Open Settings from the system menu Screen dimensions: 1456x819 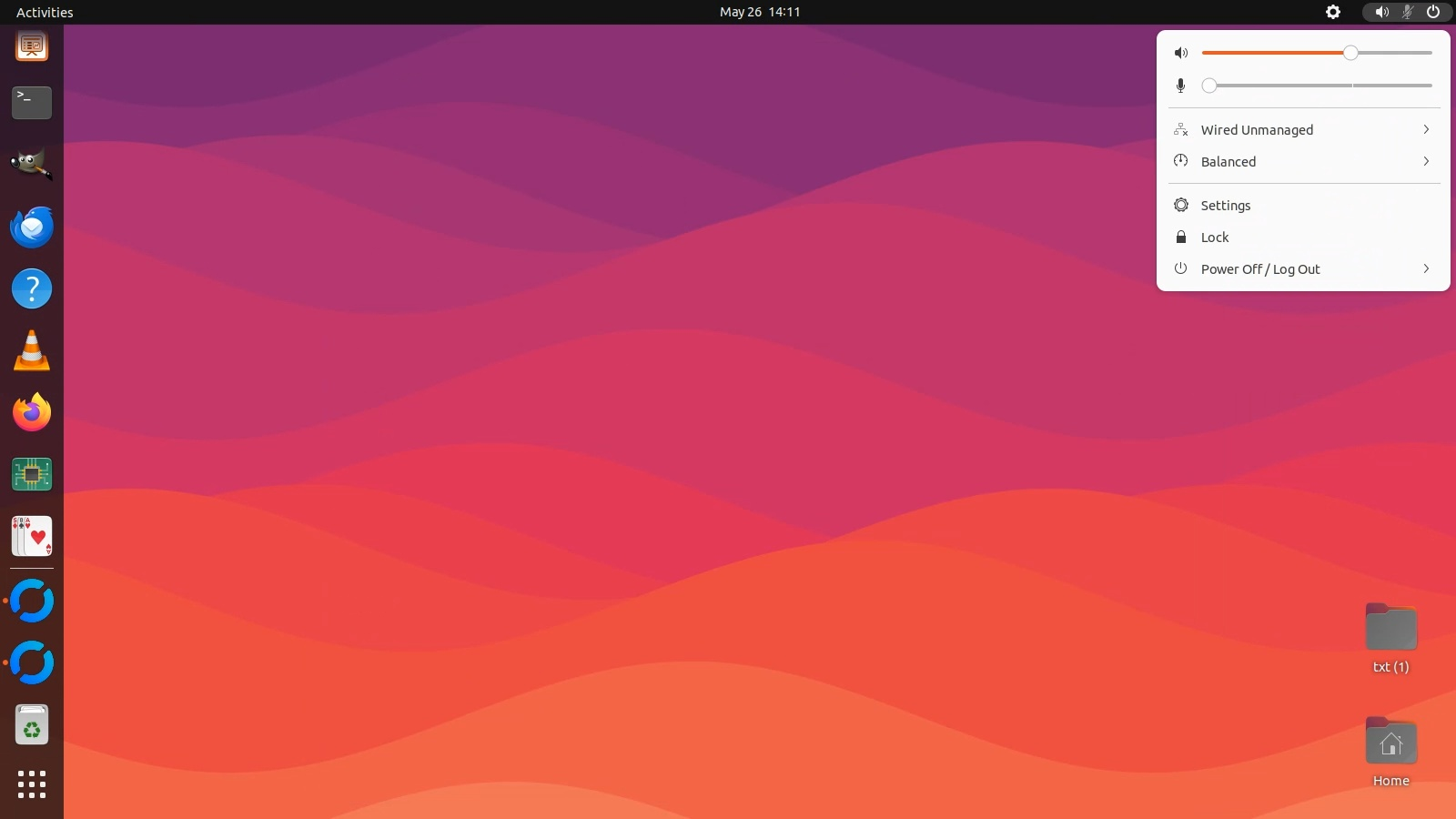point(1226,206)
